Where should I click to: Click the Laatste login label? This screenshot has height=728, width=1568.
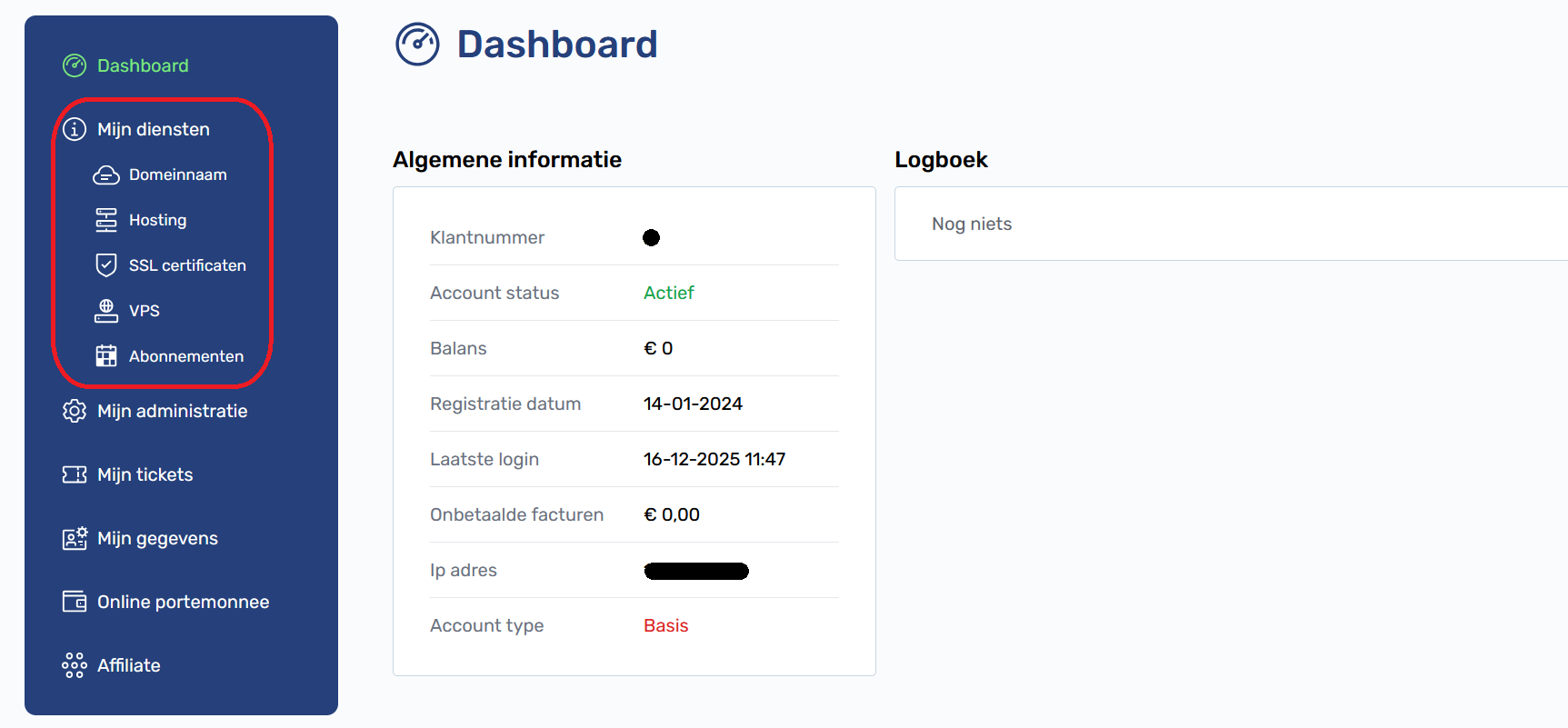pos(484,459)
